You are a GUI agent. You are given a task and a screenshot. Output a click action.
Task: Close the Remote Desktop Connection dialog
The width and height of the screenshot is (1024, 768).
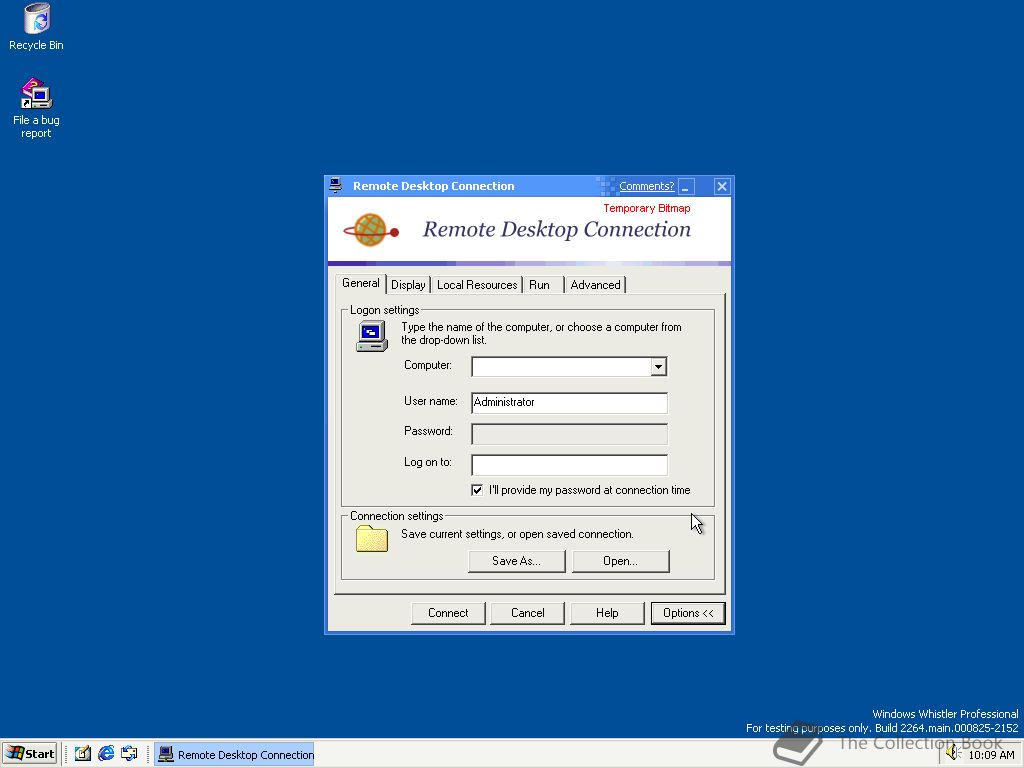(x=722, y=186)
